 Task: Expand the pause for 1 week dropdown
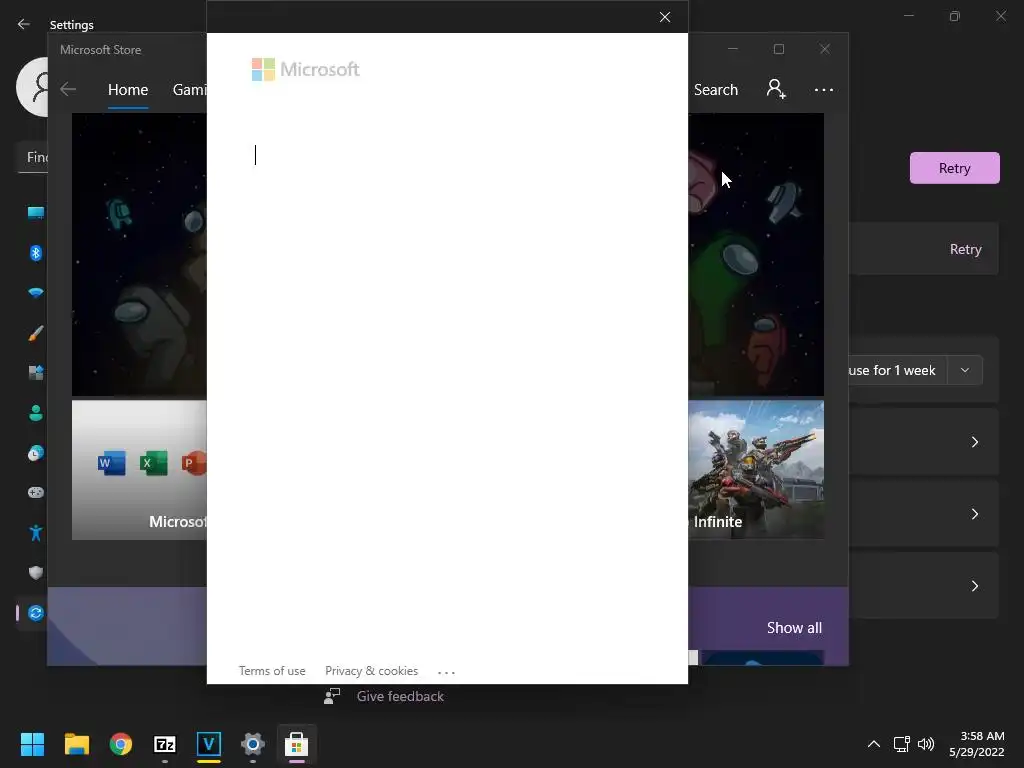[965, 370]
